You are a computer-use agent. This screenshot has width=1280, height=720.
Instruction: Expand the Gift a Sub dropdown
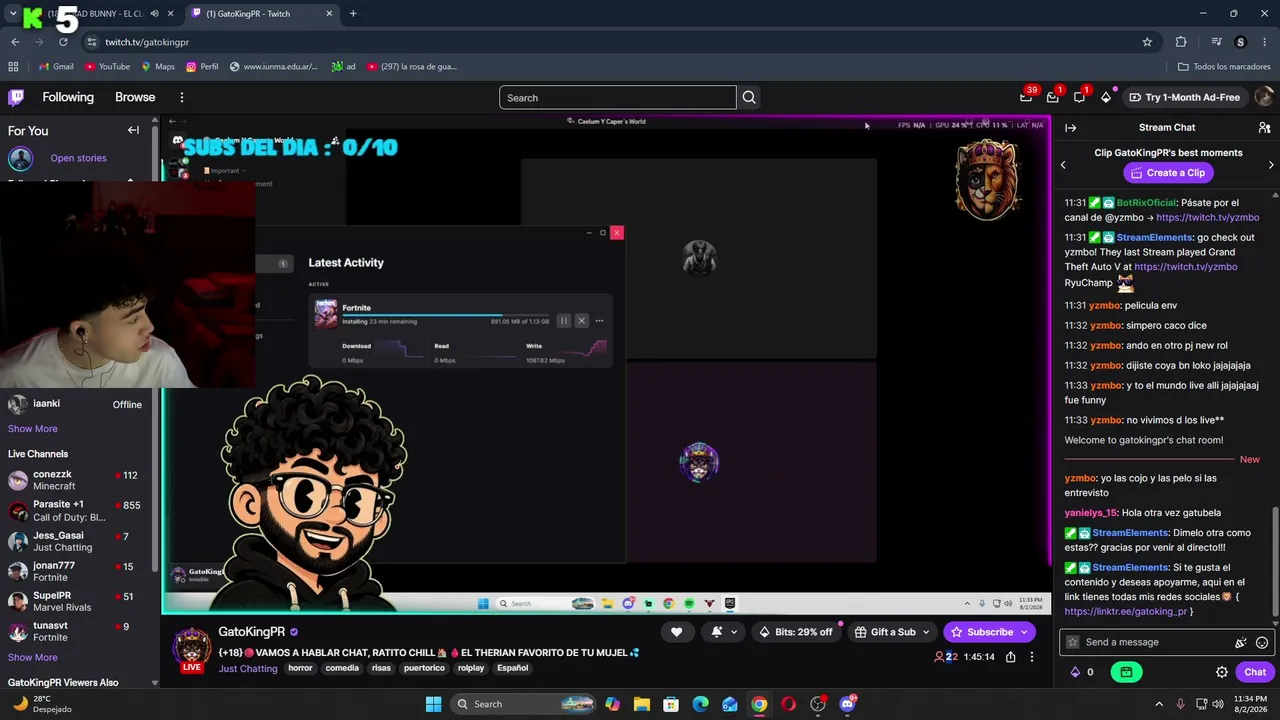[x=926, y=632]
